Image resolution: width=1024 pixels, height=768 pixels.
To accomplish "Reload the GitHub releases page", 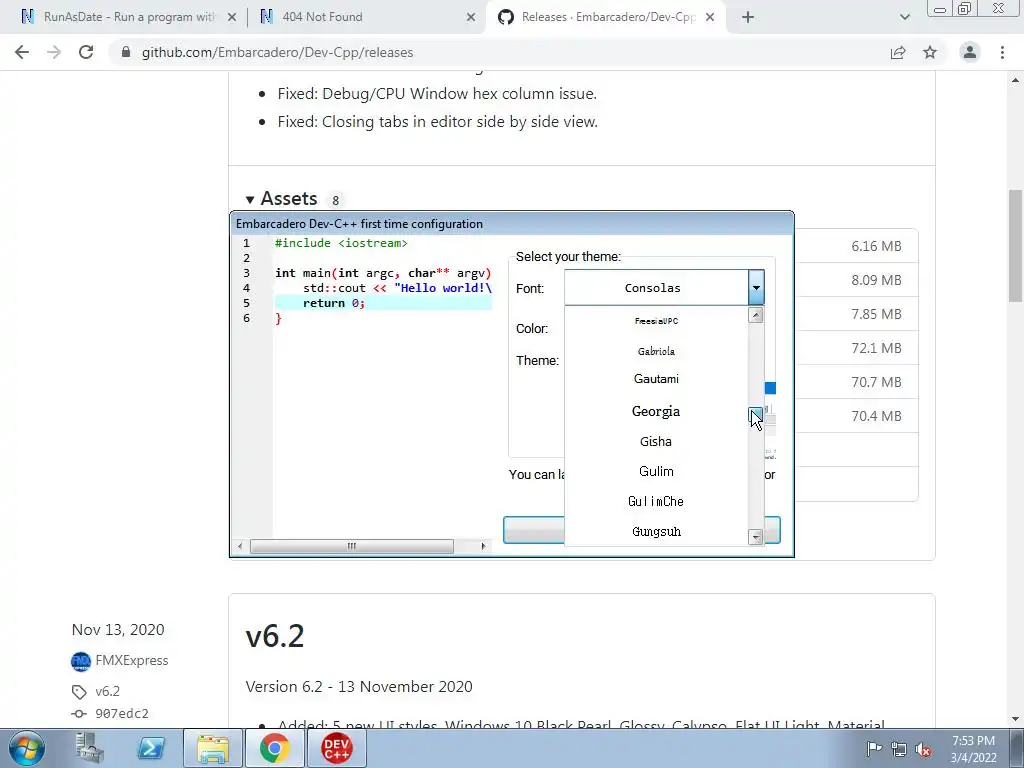I will coord(86,52).
